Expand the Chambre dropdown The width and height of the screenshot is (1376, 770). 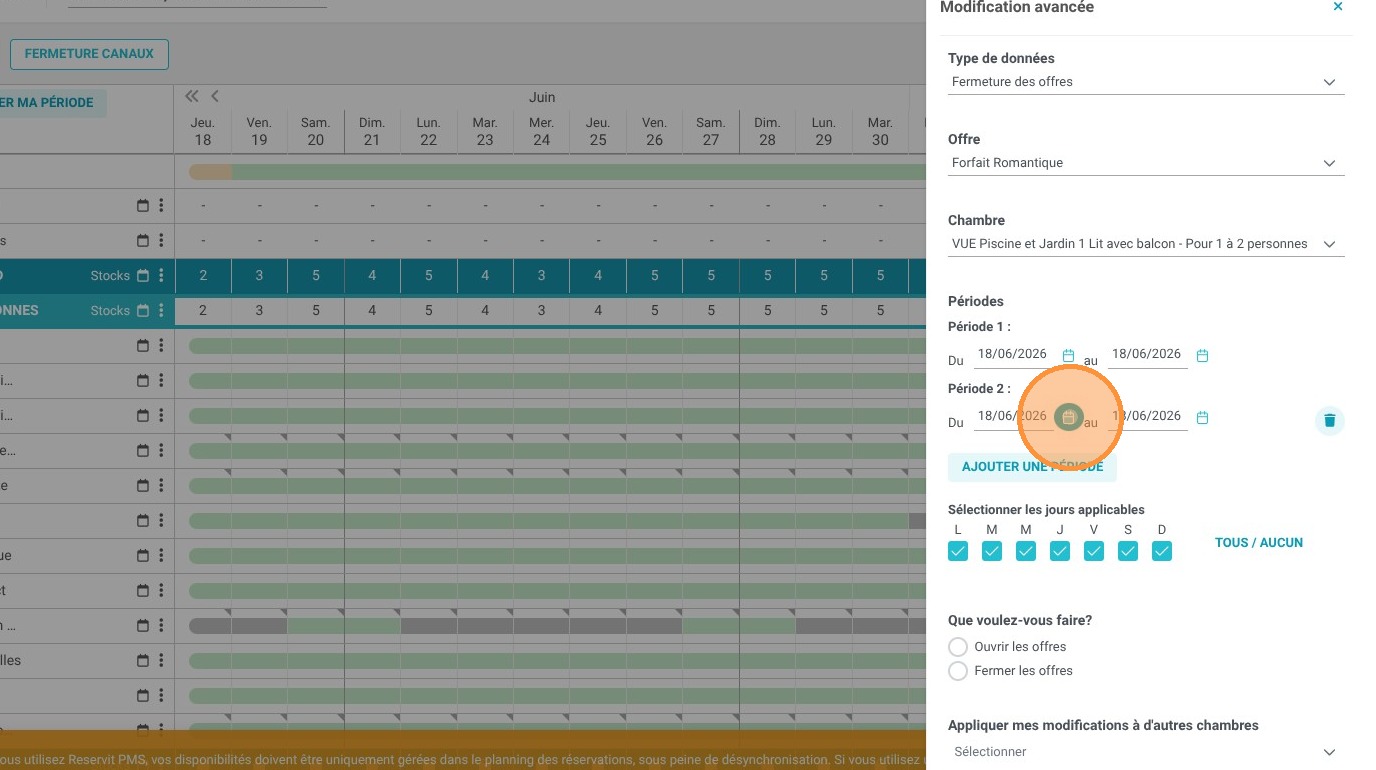(x=1146, y=244)
